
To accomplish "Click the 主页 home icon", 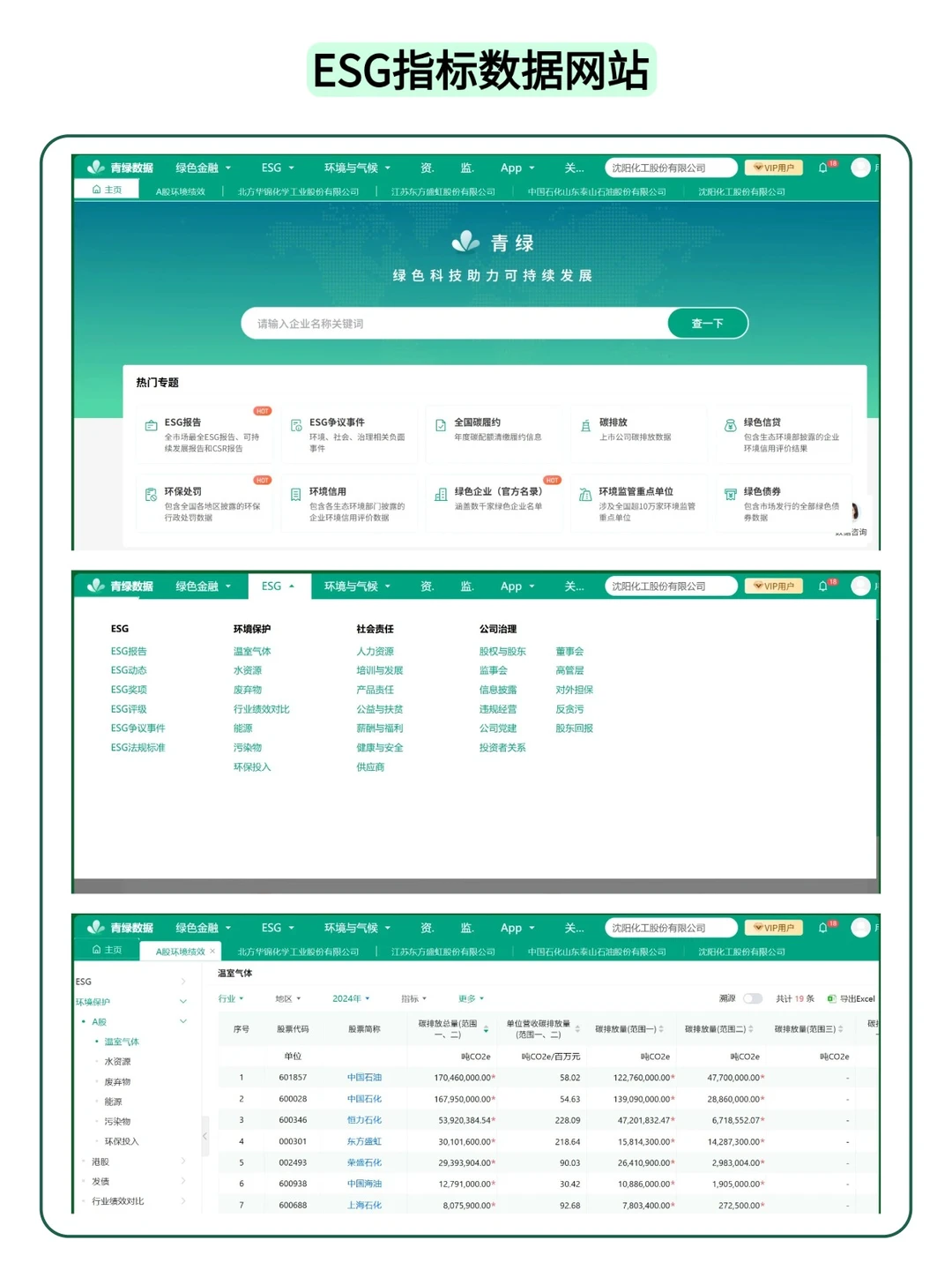I will pos(96,189).
